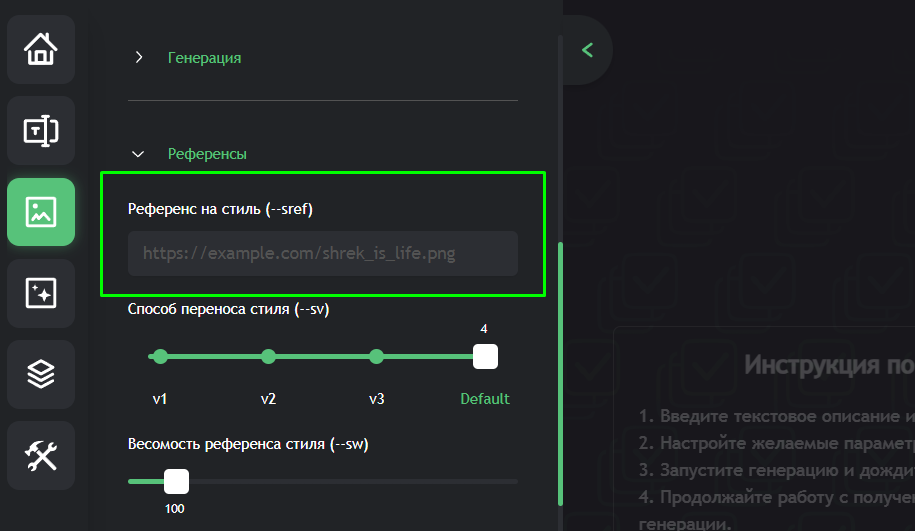Click the active image generation sidebar icon

41,212
